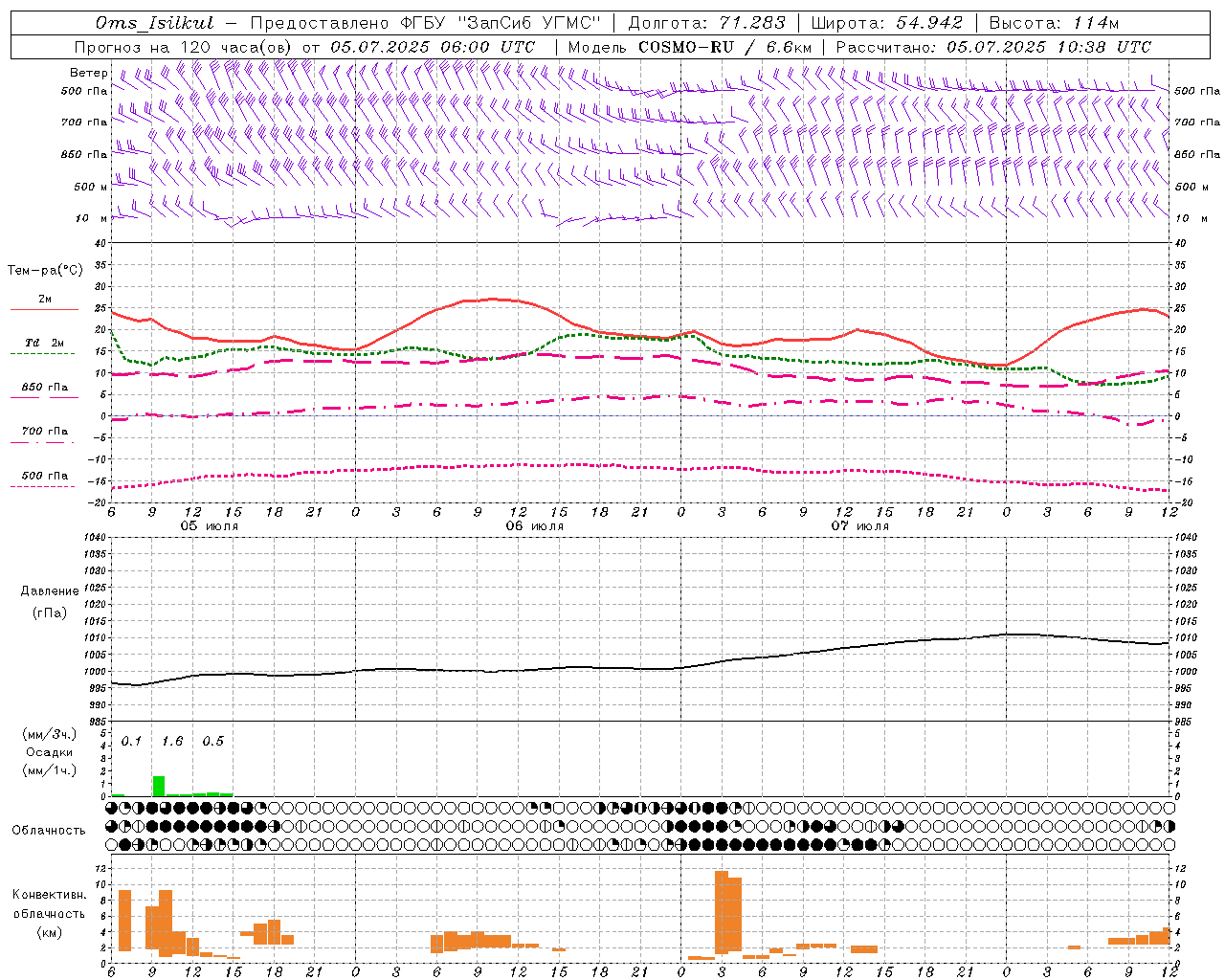
Task: Click the Долгота: 71.283 value
Action: pyautogui.click(x=706, y=23)
